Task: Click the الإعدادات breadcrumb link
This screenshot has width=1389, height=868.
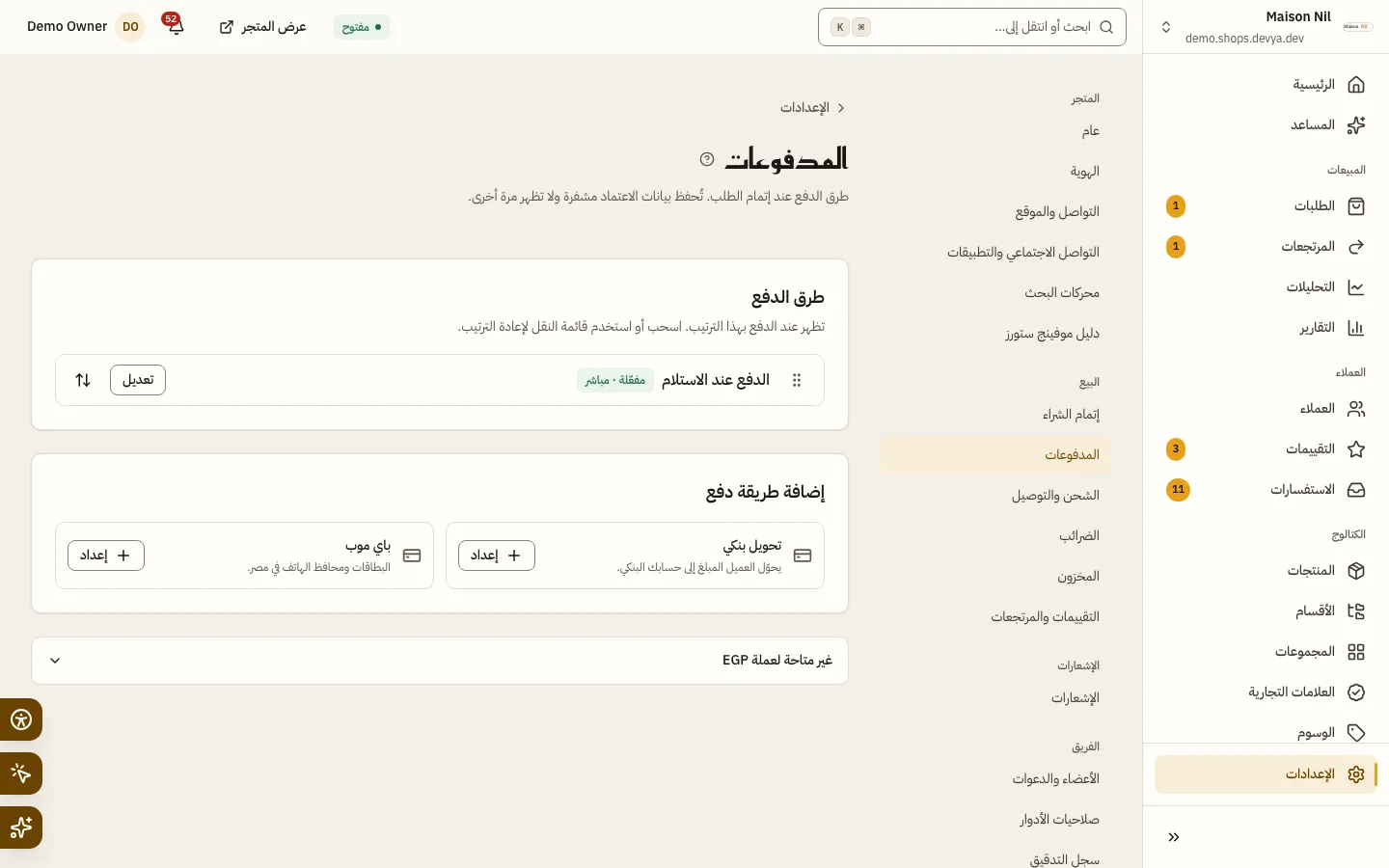Action: tap(805, 108)
